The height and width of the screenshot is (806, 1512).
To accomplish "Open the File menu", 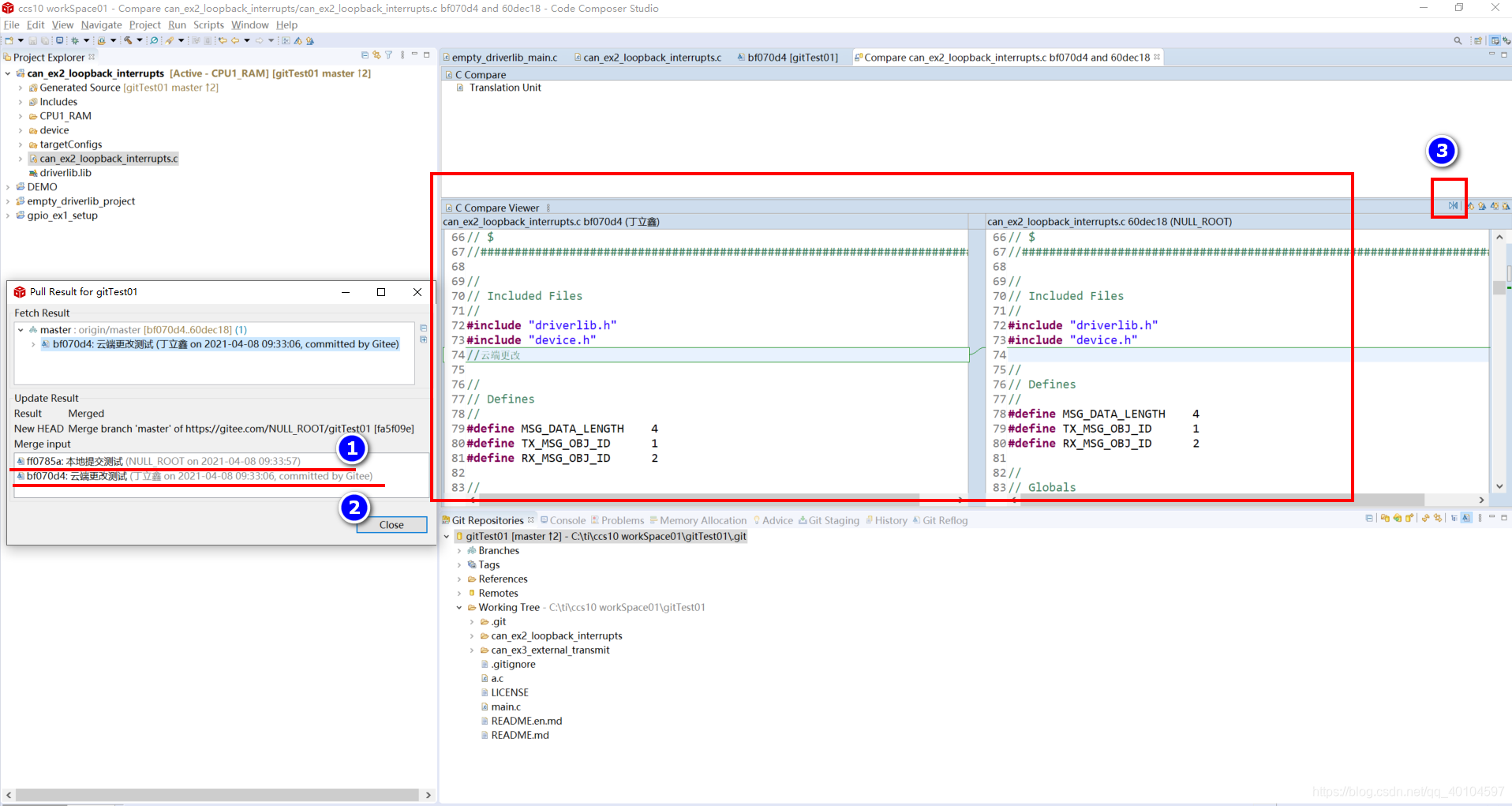I will click(11, 24).
